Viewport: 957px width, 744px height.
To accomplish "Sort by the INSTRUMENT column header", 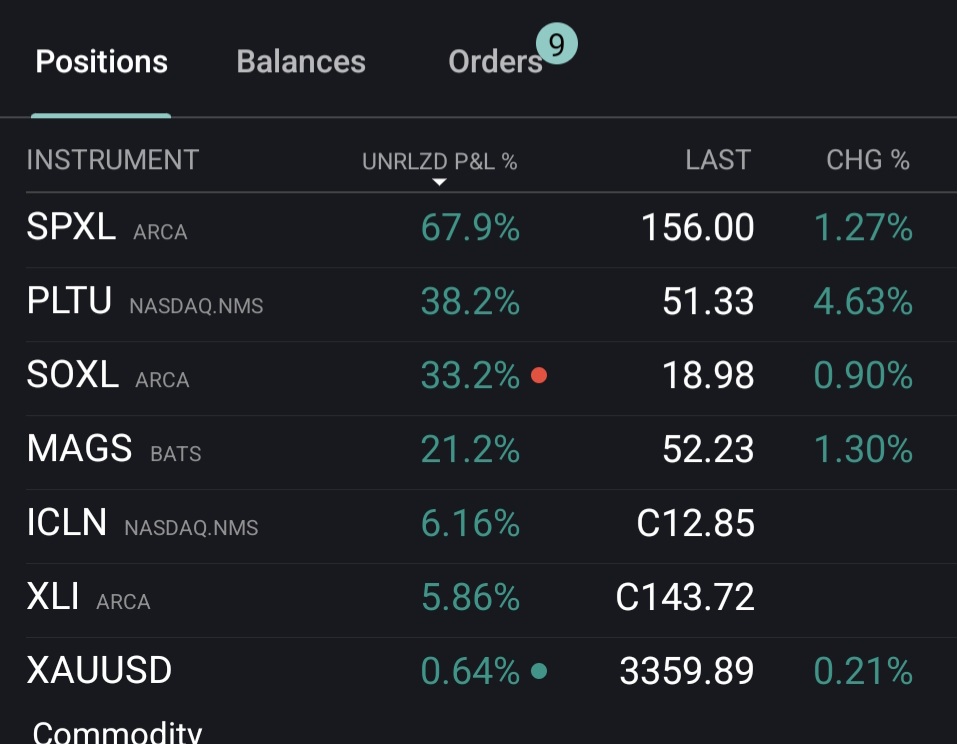I will pos(113,160).
